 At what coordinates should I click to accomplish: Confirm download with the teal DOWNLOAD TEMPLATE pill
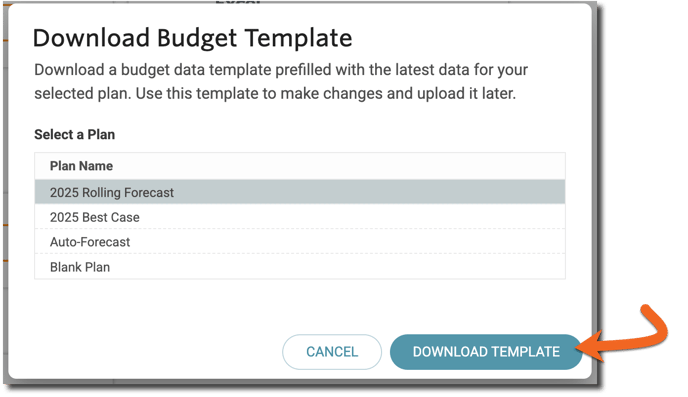[x=486, y=352]
